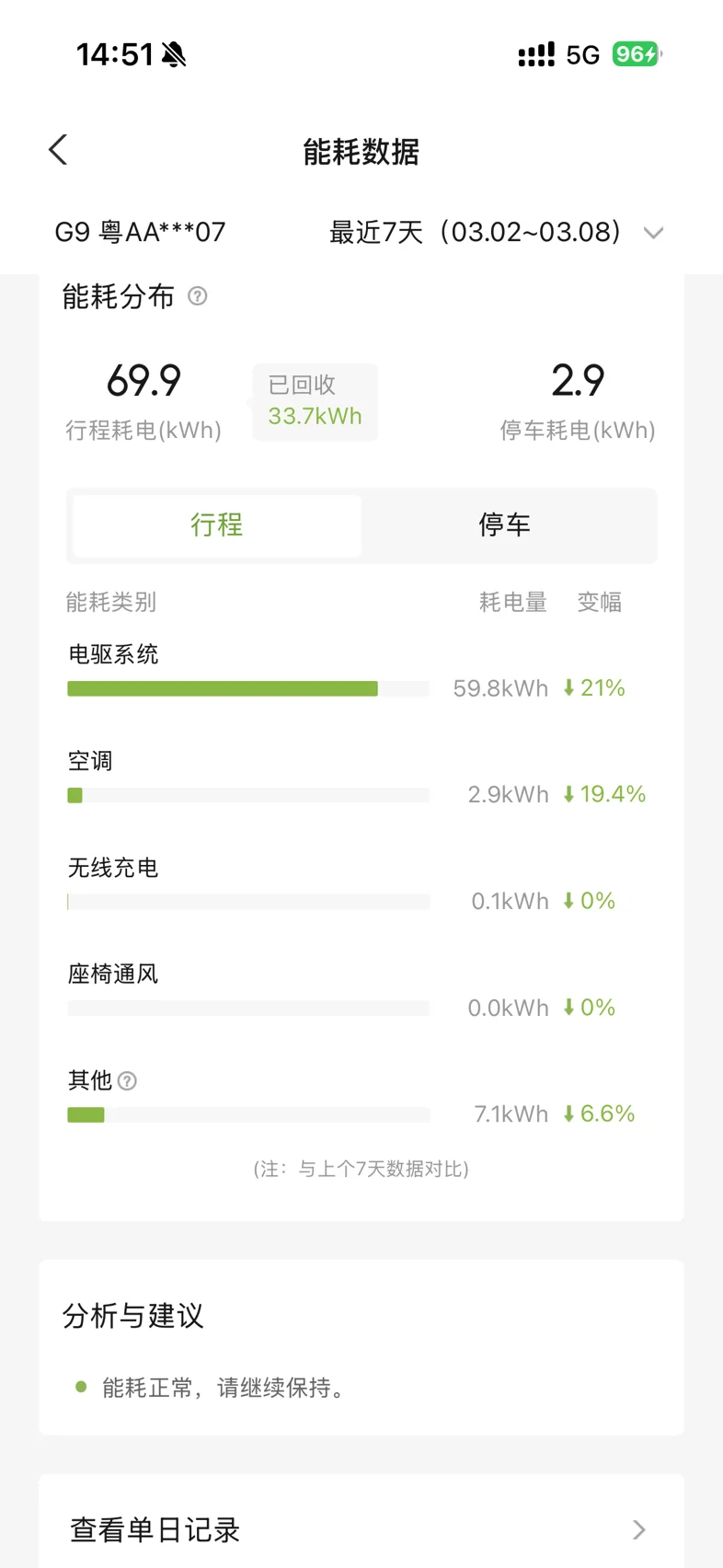This screenshot has height=1568, width=723.
Task: Switch to the 行程 tab
Action: pos(217,525)
